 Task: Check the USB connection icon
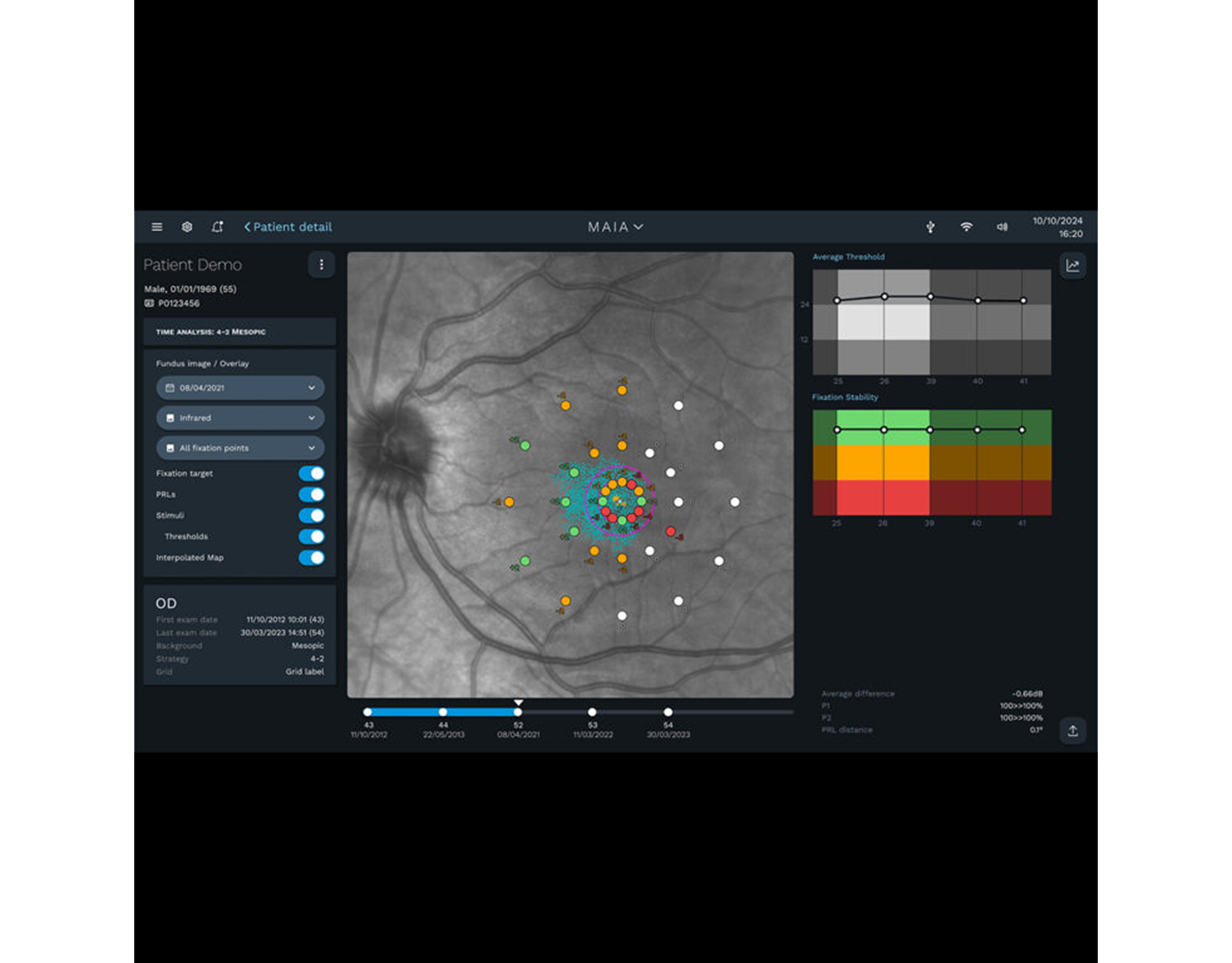(x=930, y=227)
